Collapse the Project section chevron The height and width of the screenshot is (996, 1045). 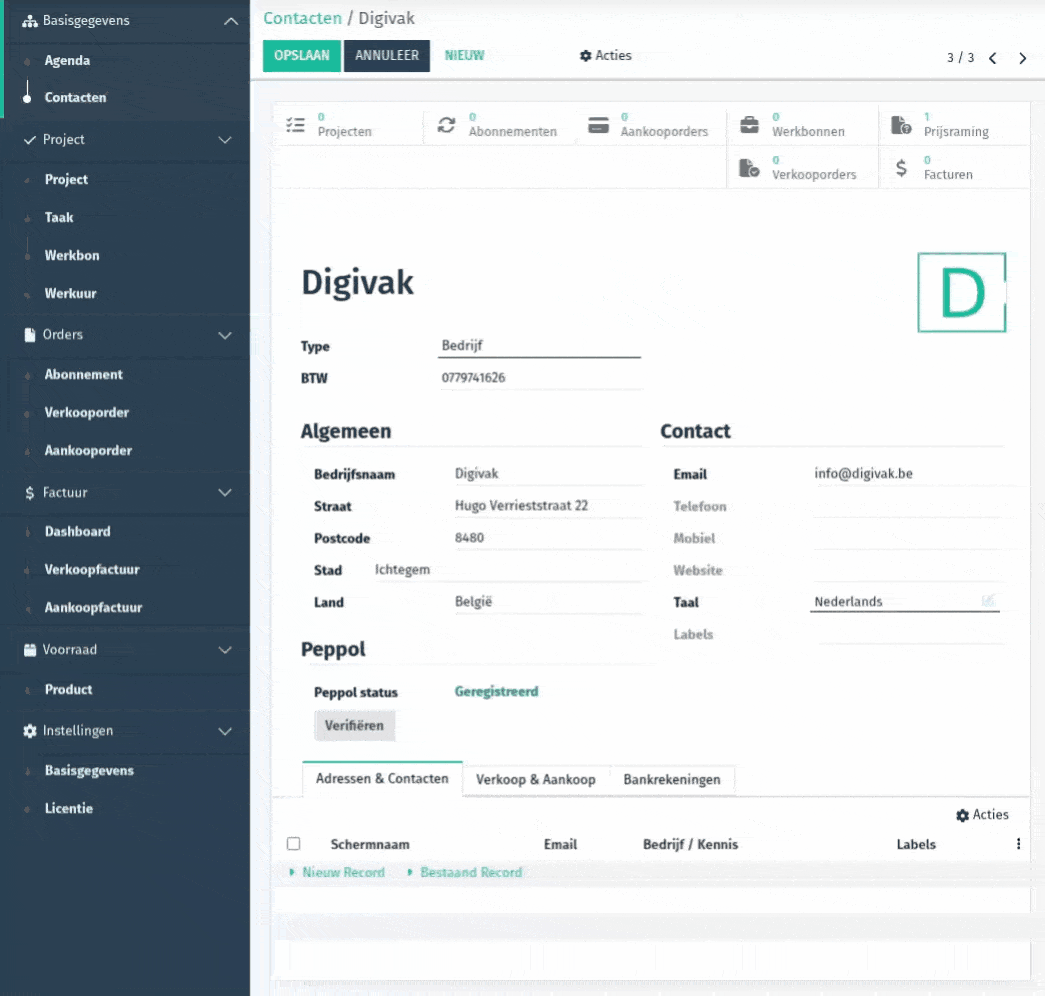[x=225, y=140]
